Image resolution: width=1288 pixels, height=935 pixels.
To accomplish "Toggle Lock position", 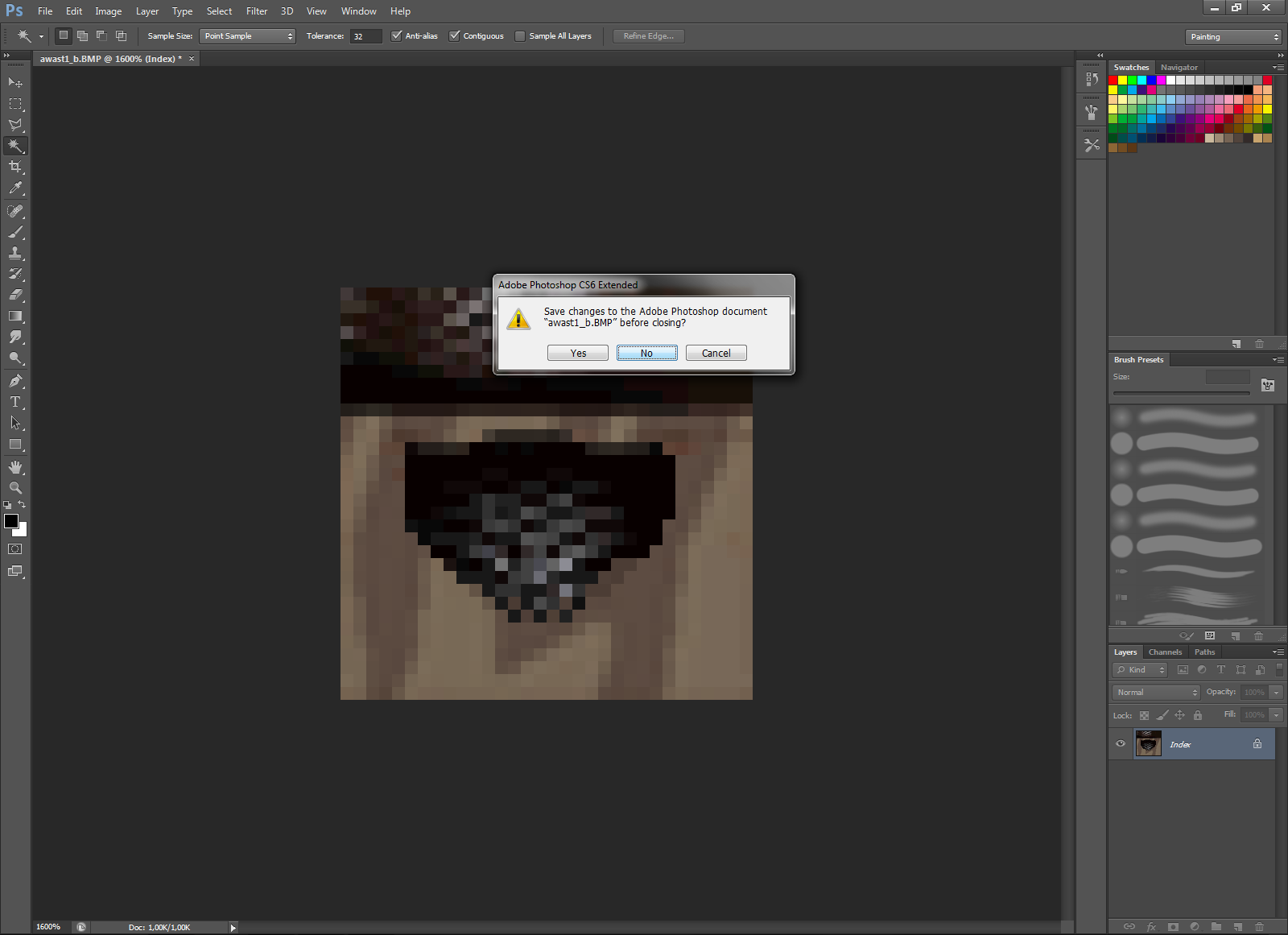I will coord(1180,715).
